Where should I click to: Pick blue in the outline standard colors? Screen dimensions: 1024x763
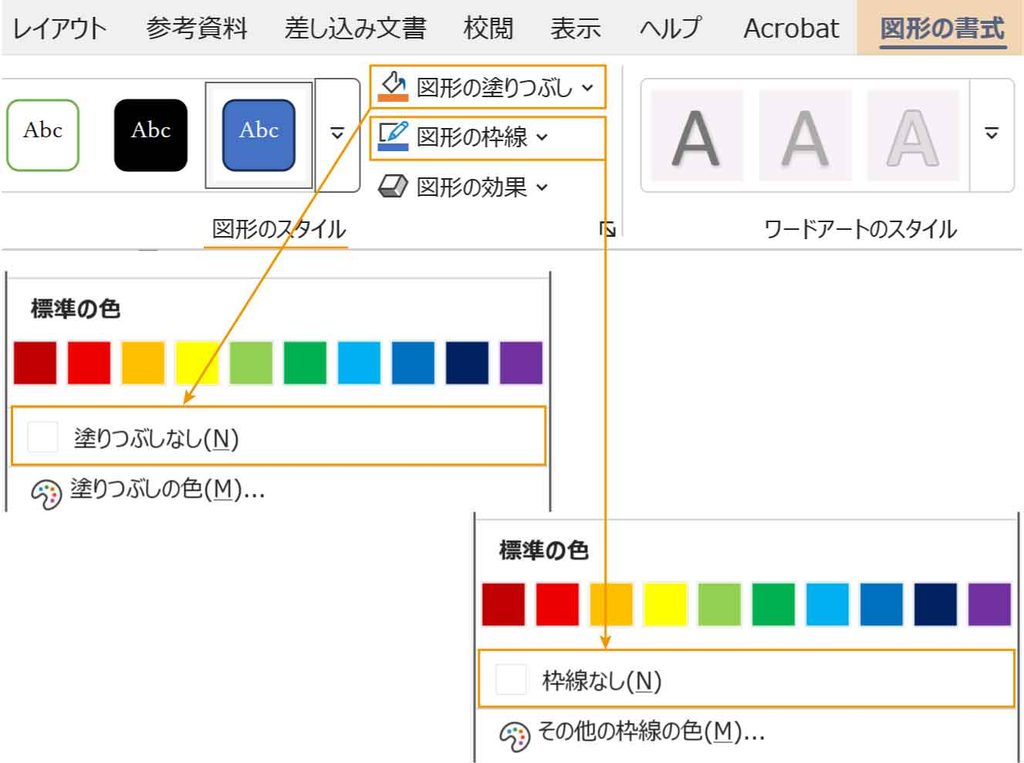pos(882,605)
